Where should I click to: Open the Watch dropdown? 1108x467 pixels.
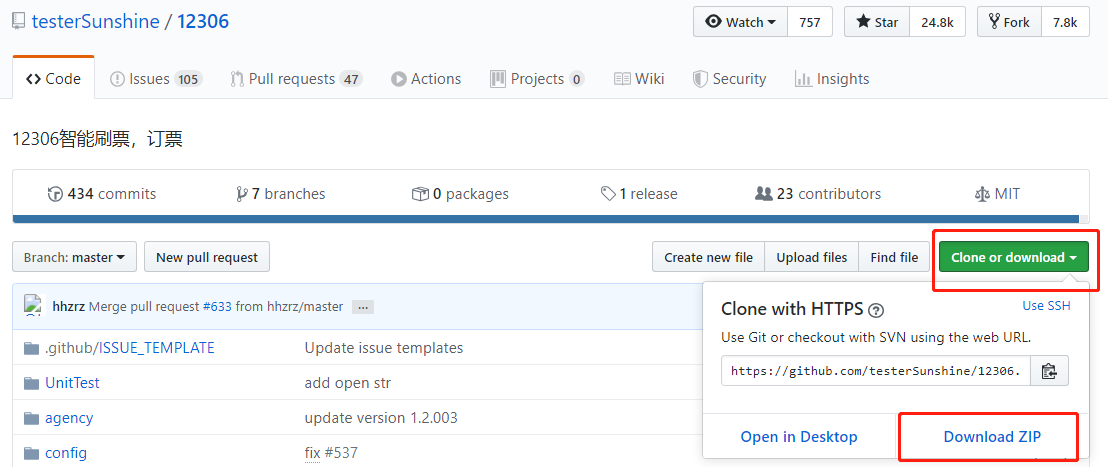point(741,22)
